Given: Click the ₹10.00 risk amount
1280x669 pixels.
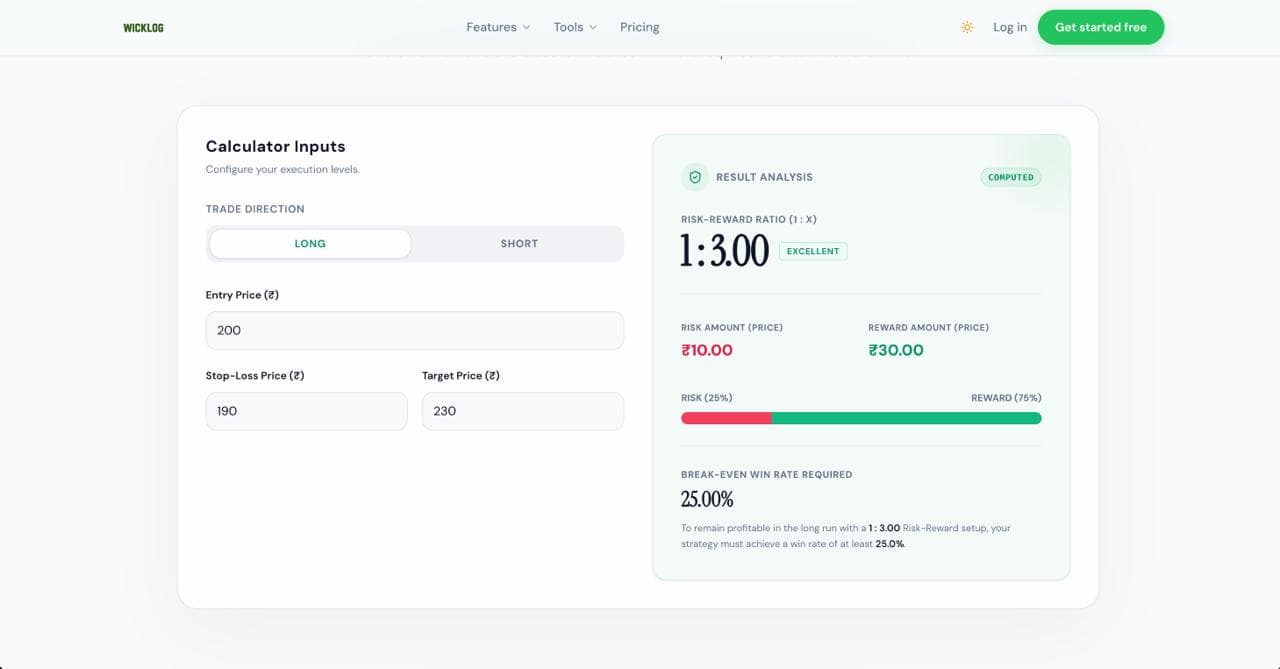Looking at the screenshot, I should (707, 350).
